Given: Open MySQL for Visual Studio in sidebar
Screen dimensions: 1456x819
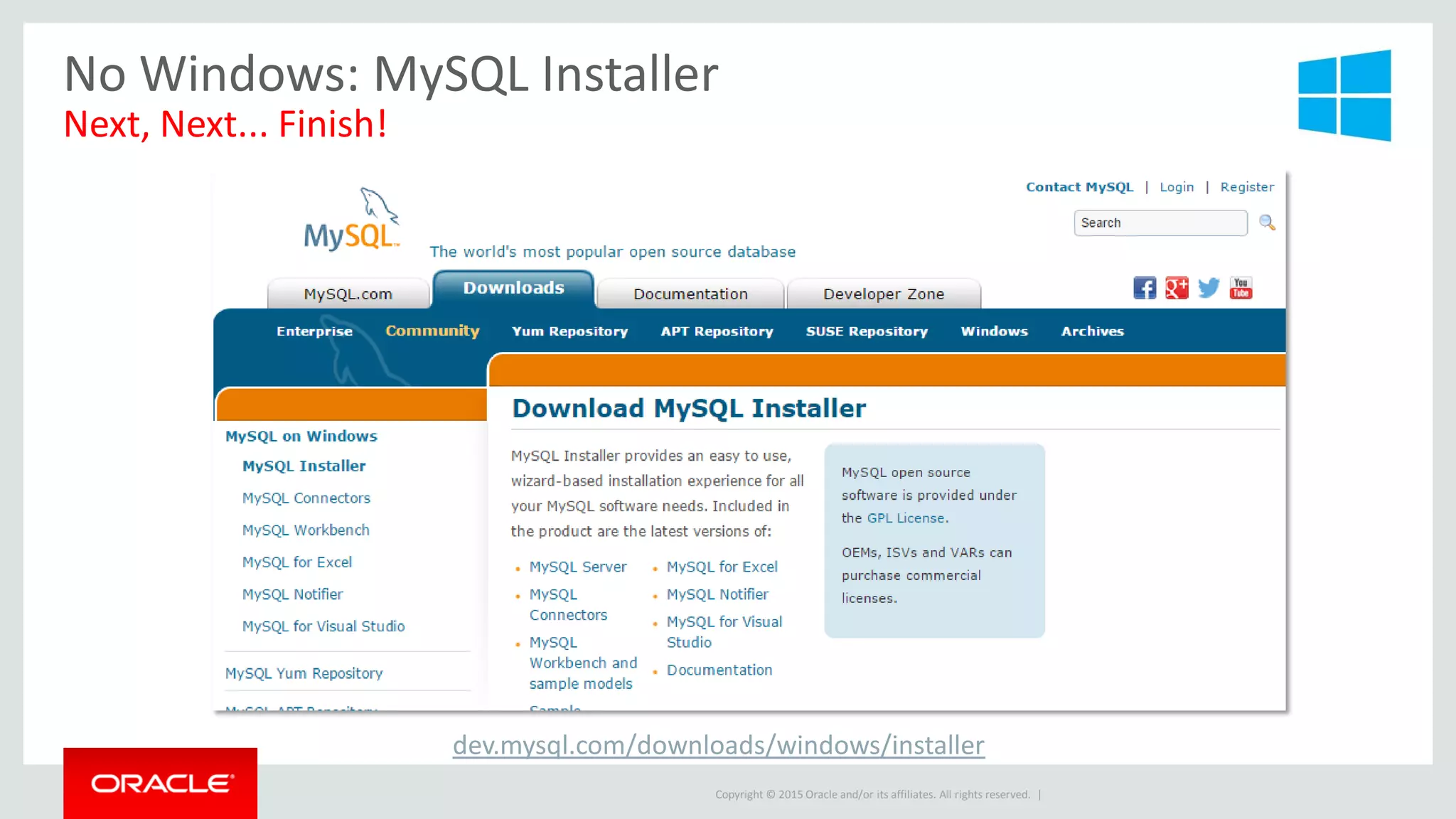Looking at the screenshot, I should [x=323, y=626].
